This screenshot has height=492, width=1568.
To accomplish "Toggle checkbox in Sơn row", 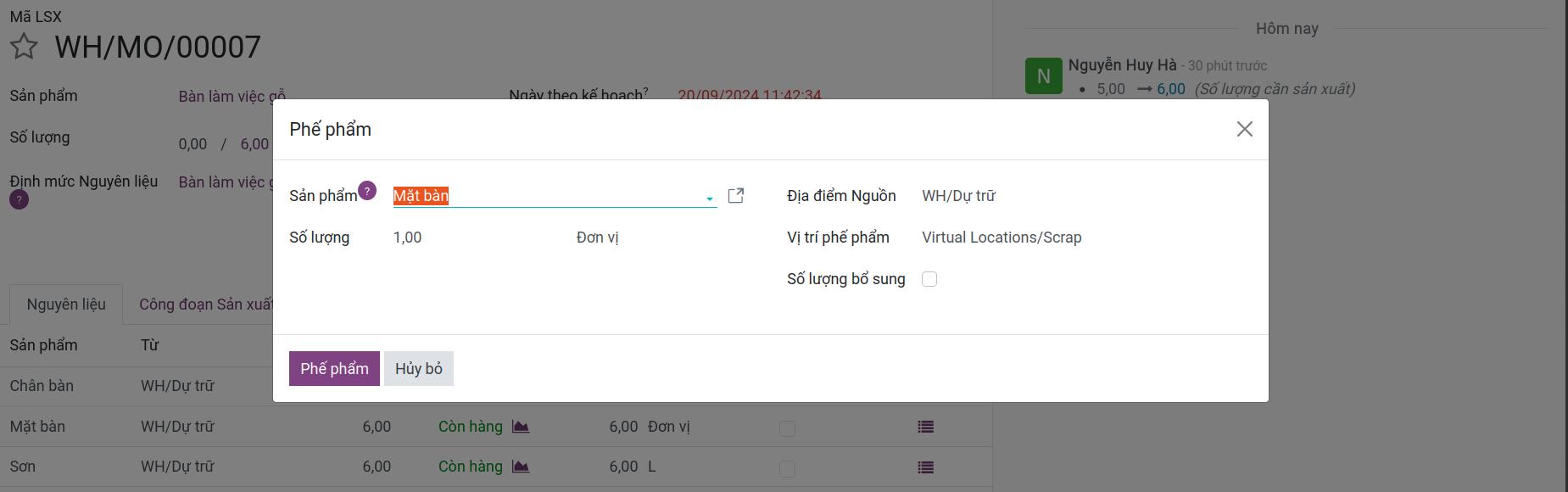I will click(x=787, y=469).
